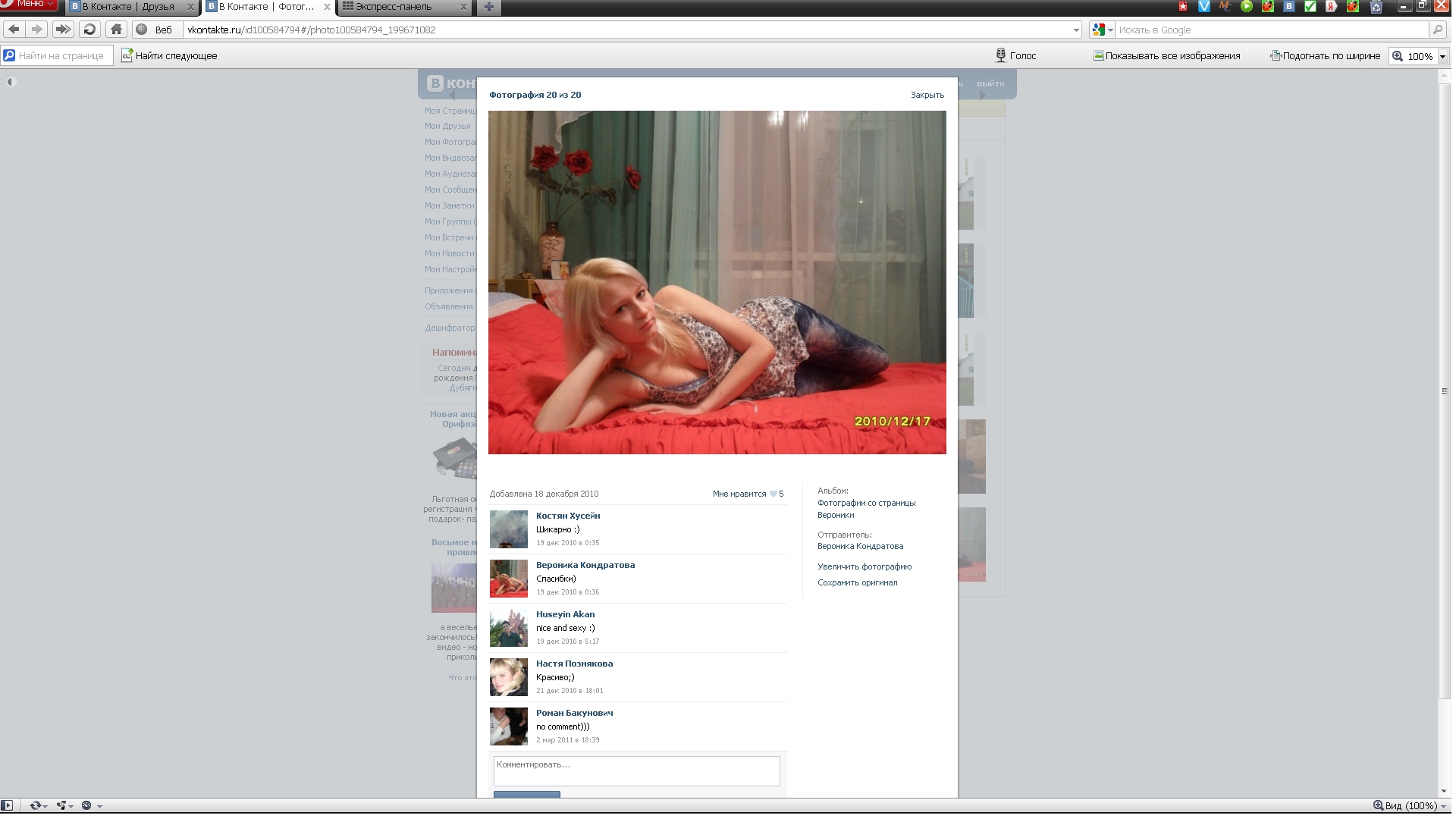Toggle Показывать все изображения option

(1166, 55)
